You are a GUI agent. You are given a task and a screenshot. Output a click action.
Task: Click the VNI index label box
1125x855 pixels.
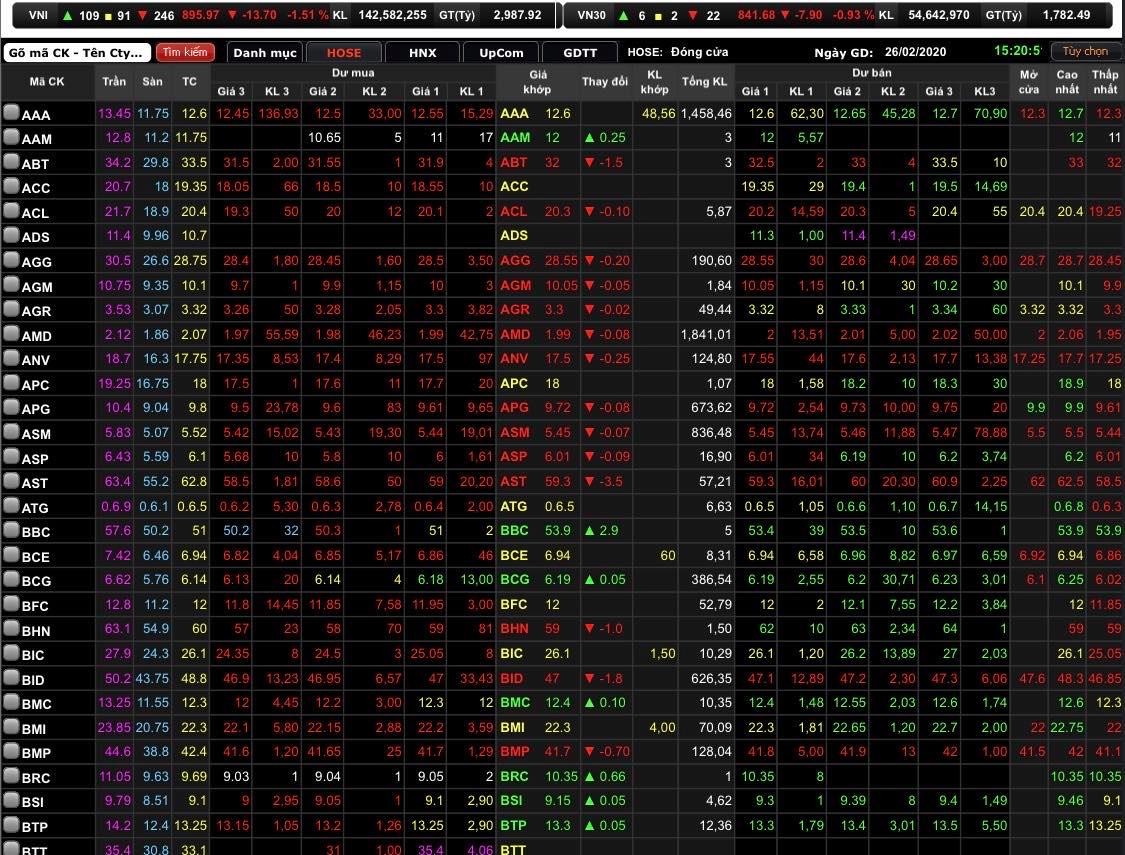pyautogui.click(x=38, y=15)
